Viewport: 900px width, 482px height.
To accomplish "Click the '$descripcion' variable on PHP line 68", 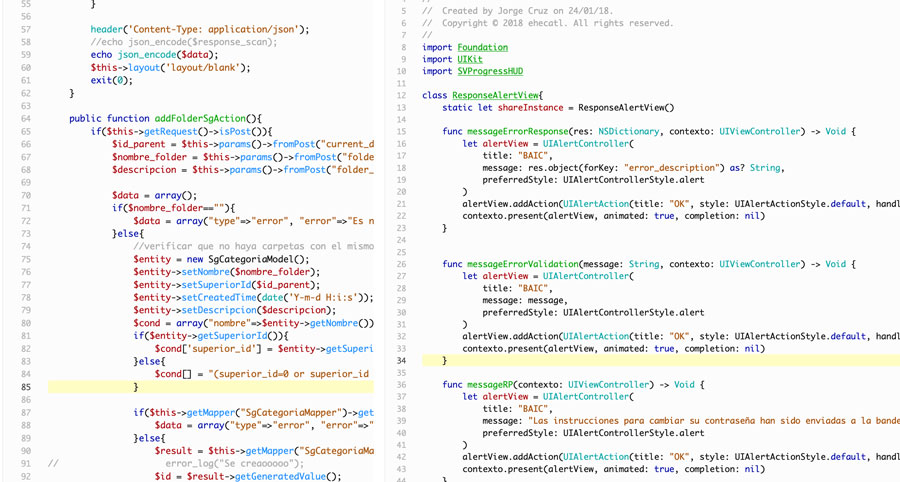I will pos(144,170).
